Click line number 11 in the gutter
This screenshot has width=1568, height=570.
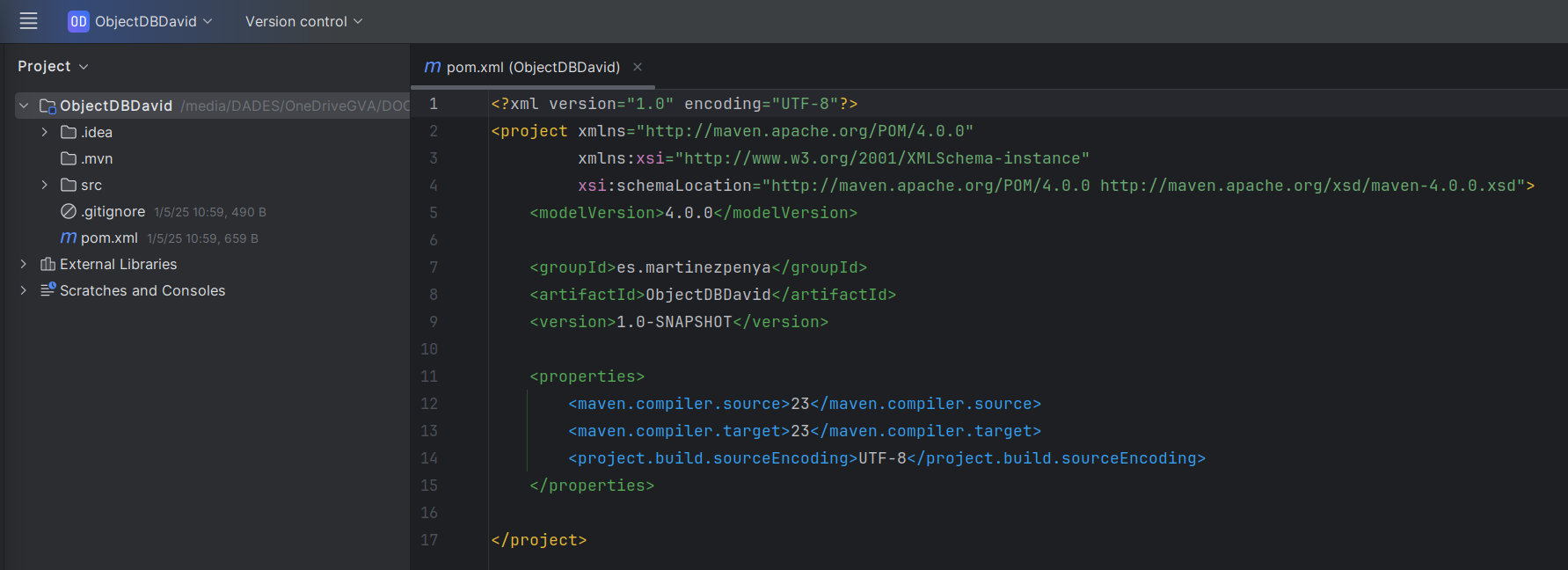click(429, 376)
